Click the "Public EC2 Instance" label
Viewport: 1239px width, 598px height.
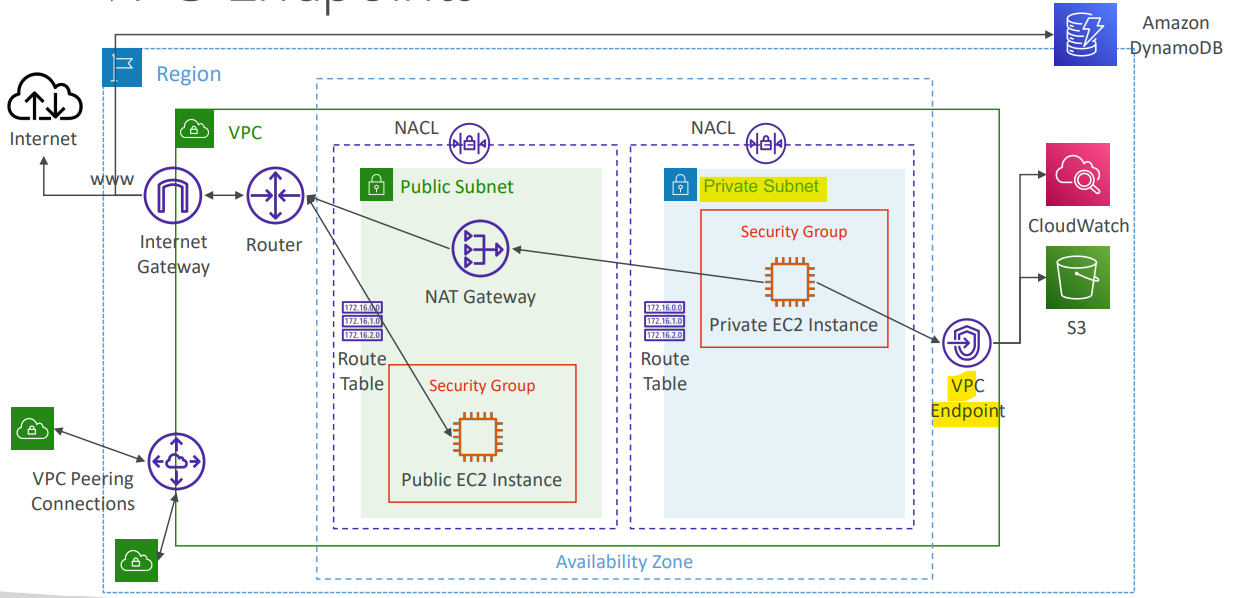pyautogui.click(x=482, y=480)
